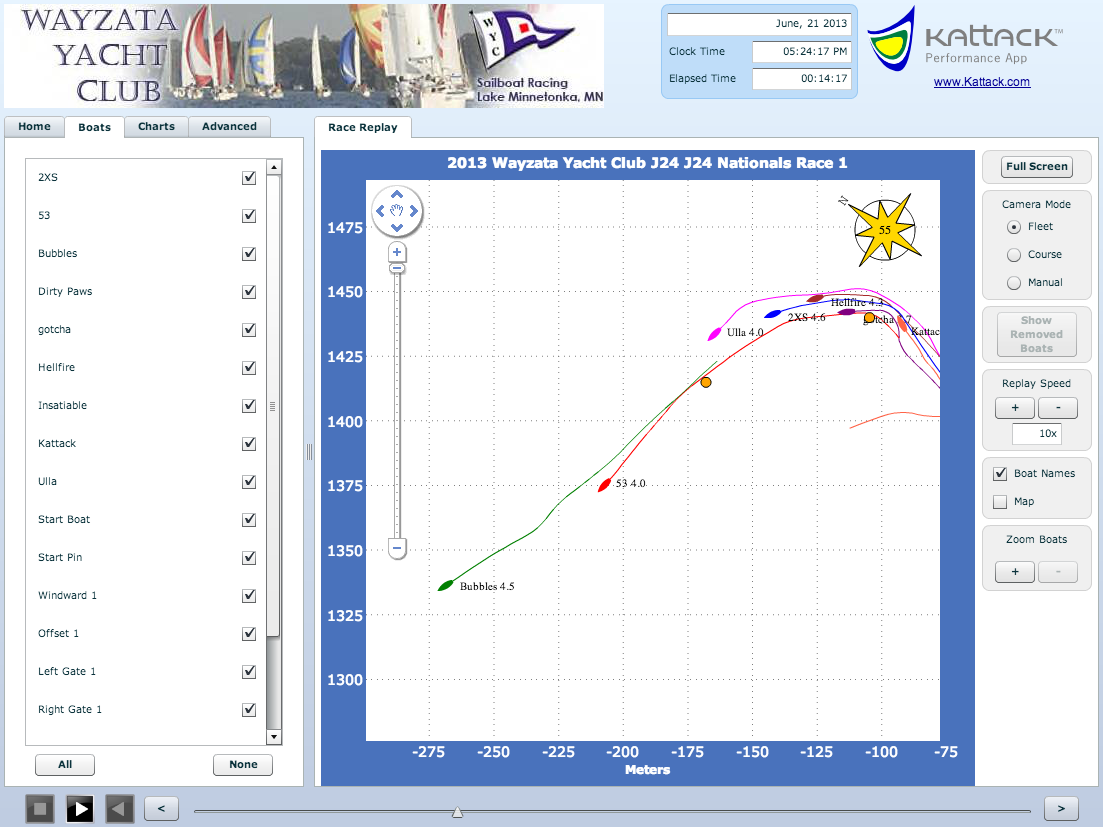Enable the Map checkbox
This screenshot has height=827, width=1103.
[x=1000, y=502]
